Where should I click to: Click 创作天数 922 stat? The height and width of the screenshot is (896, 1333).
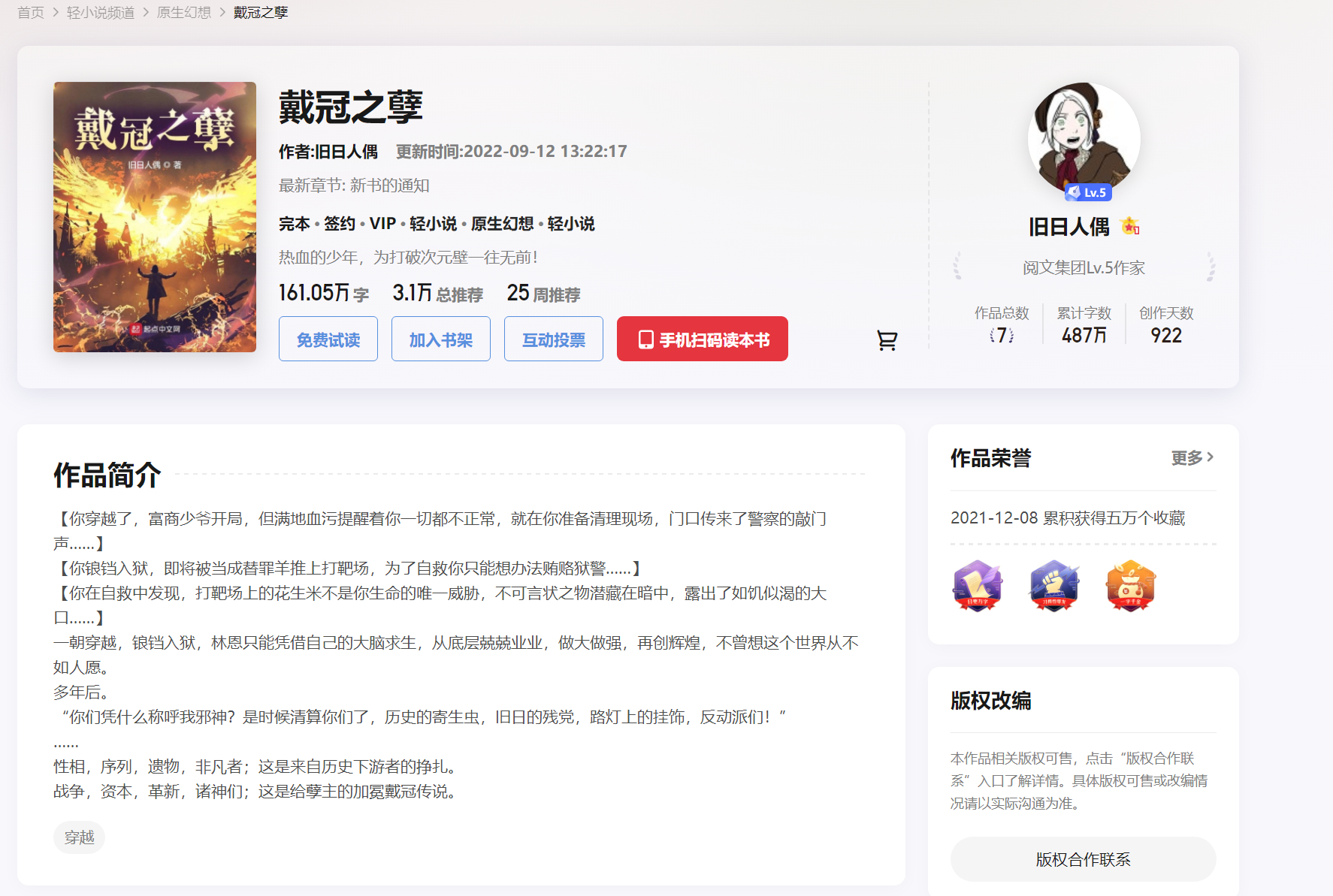pyautogui.click(x=1166, y=325)
